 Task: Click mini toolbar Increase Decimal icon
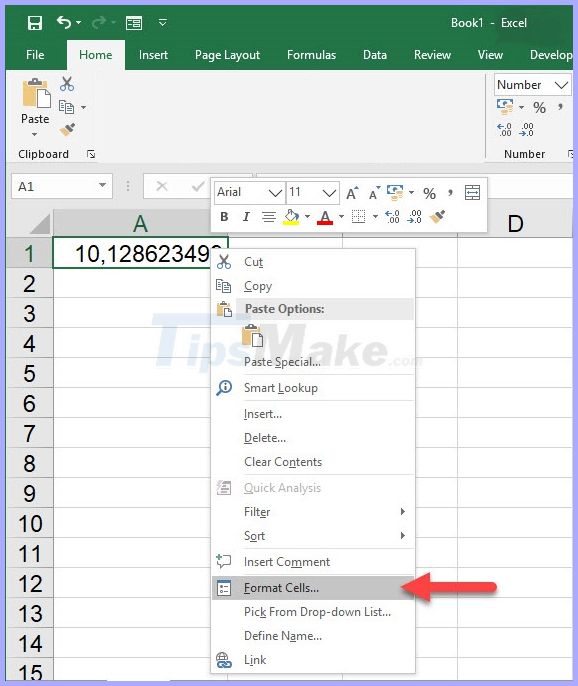(392, 217)
